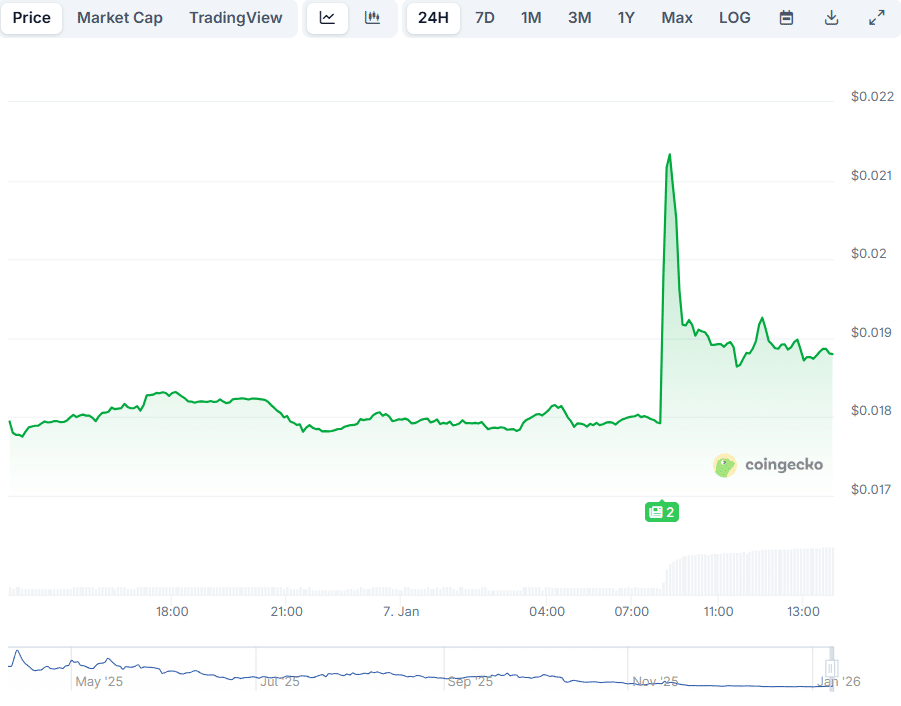Open the calendar date range picker
This screenshot has width=901, height=706.
[x=786, y=18]
